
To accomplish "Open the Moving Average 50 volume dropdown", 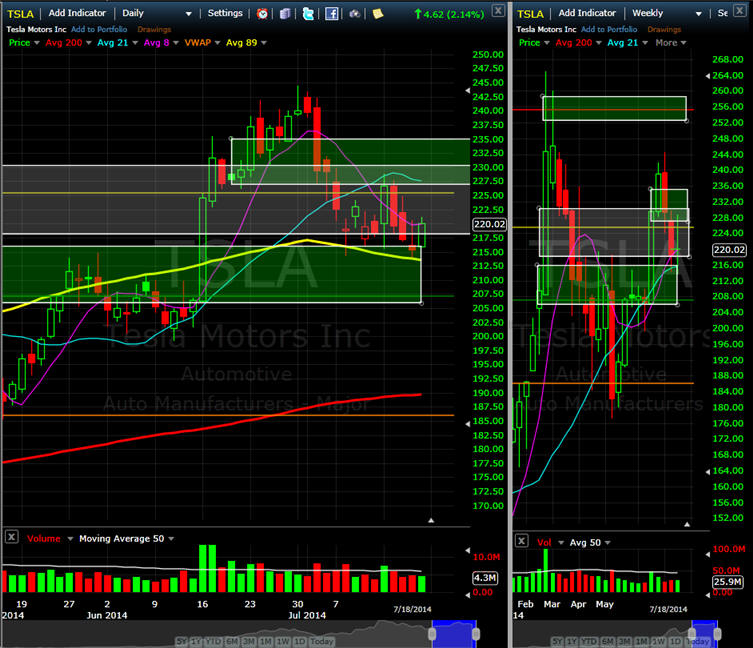I will pos(126,538).
